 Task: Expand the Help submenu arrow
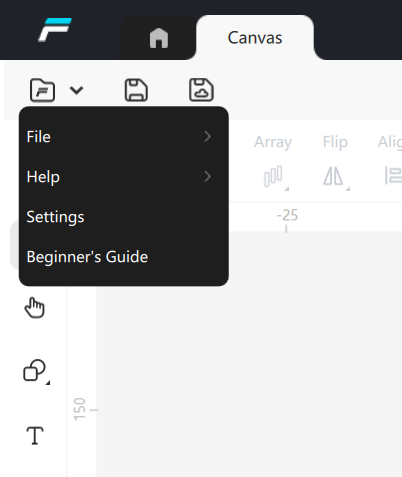pyautogui.click(x=207, y=177)
